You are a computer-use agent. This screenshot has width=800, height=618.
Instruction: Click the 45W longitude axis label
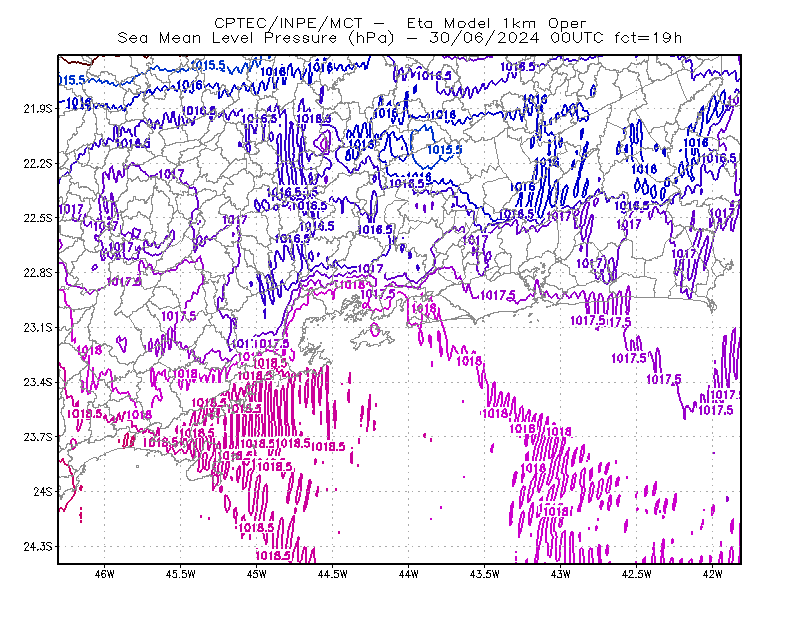pyautogui.click(x=257, y=574)
